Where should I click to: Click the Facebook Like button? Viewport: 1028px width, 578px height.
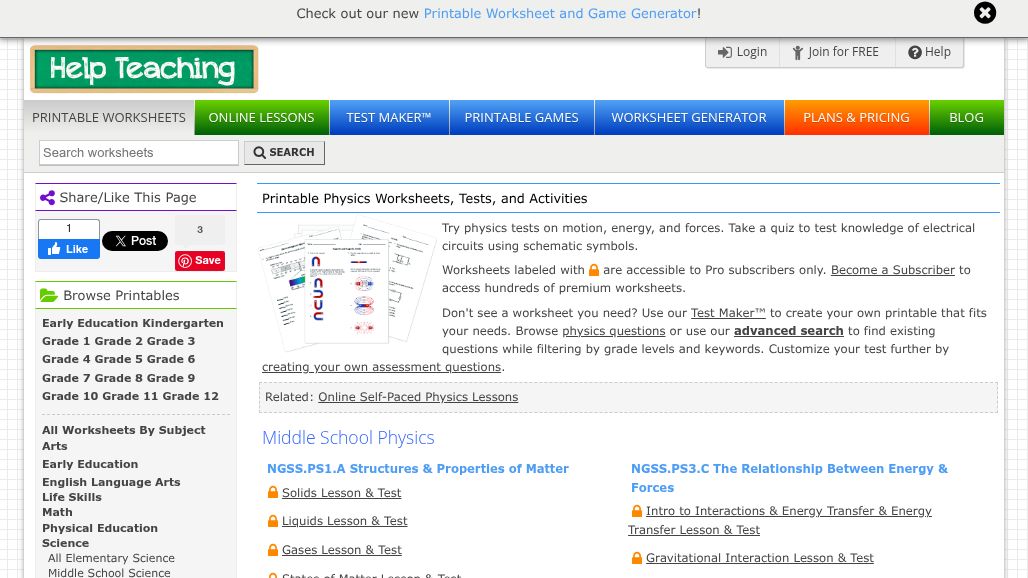pos(69,249)
